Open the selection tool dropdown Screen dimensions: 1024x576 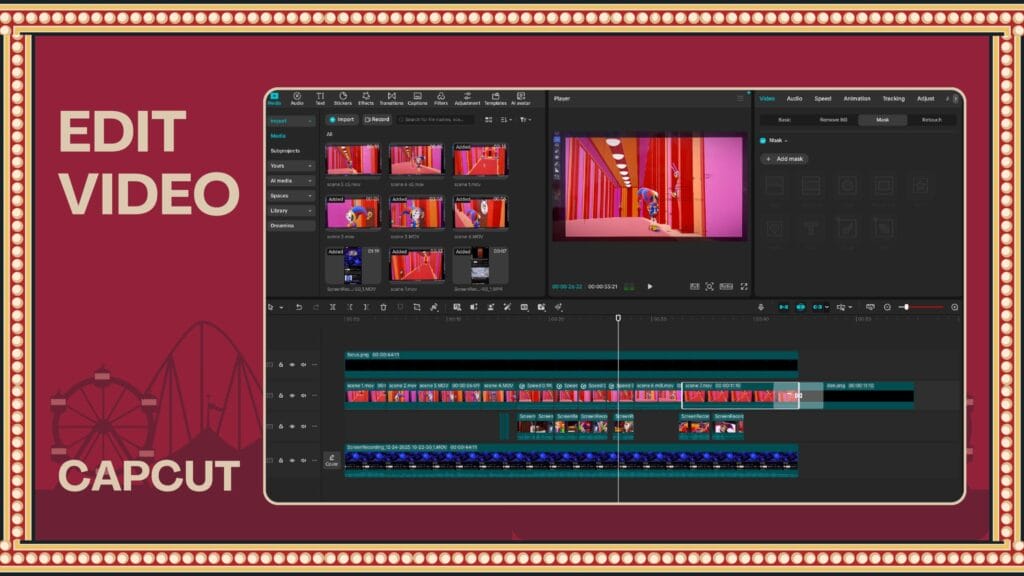[x=281, y=308]
